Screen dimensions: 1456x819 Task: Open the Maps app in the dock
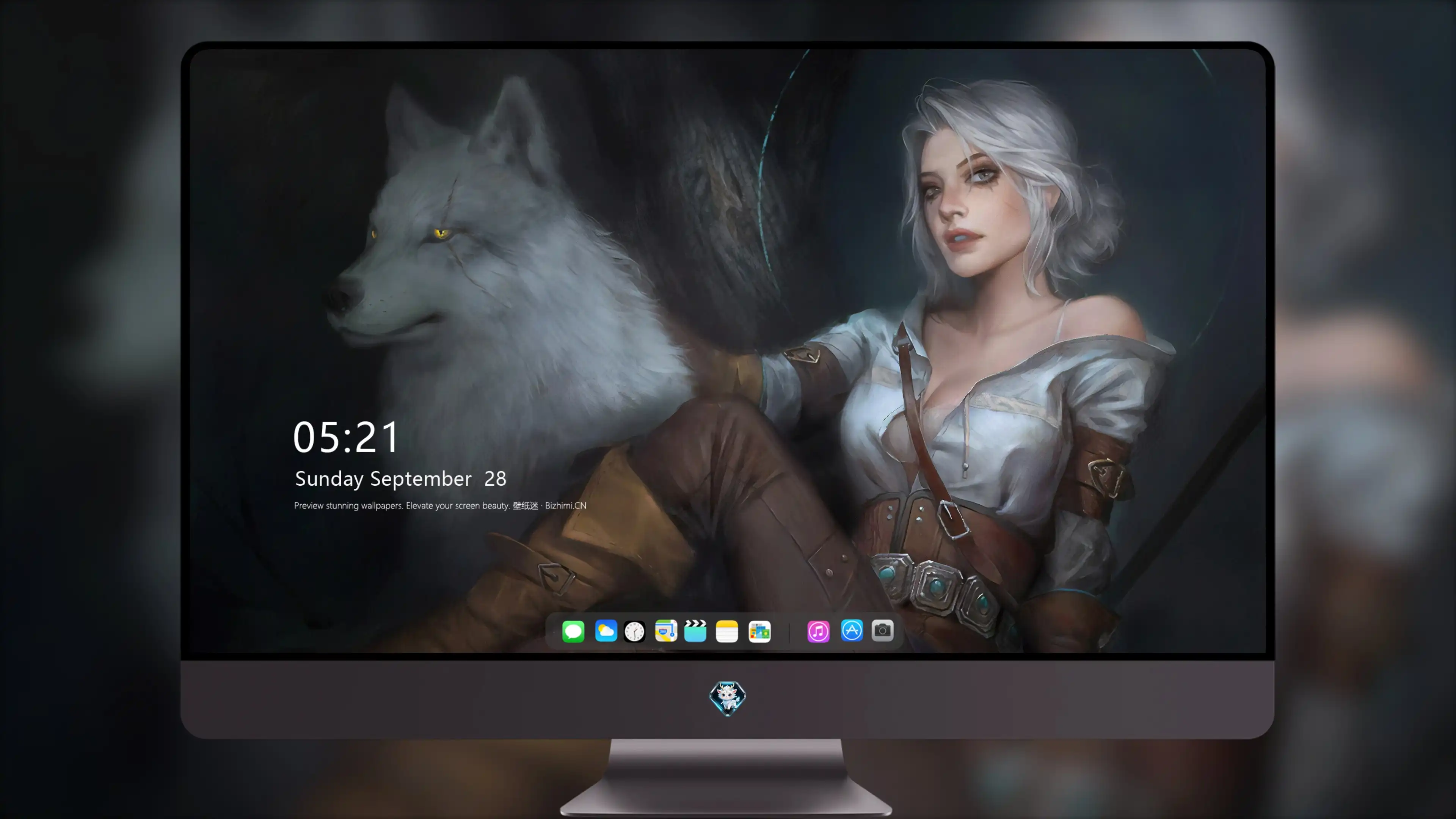click(x=666, y=631)
